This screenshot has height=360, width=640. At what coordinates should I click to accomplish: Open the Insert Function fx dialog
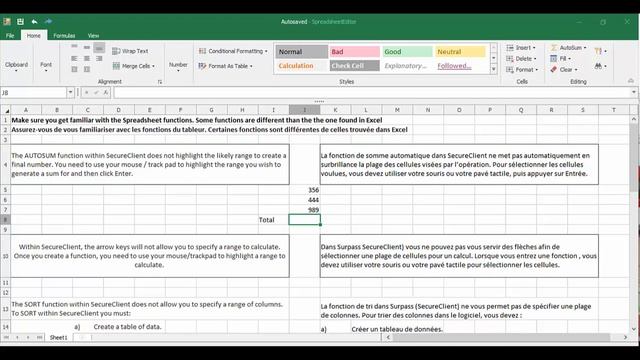(x=106, y=93)
